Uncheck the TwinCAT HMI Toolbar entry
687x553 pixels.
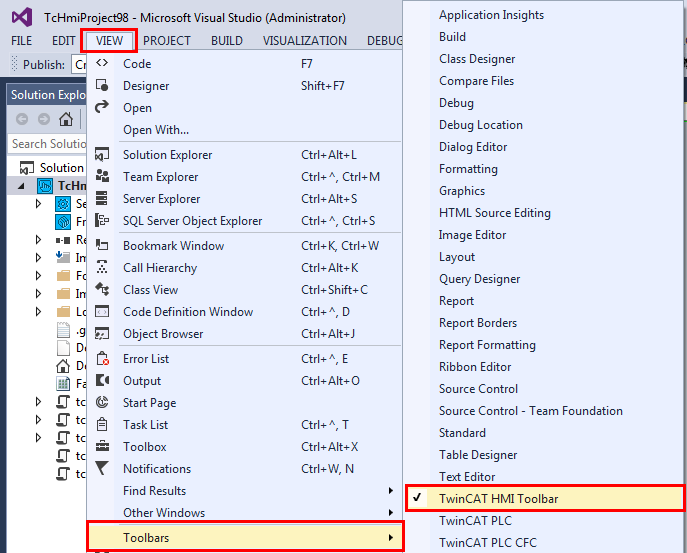545,498
